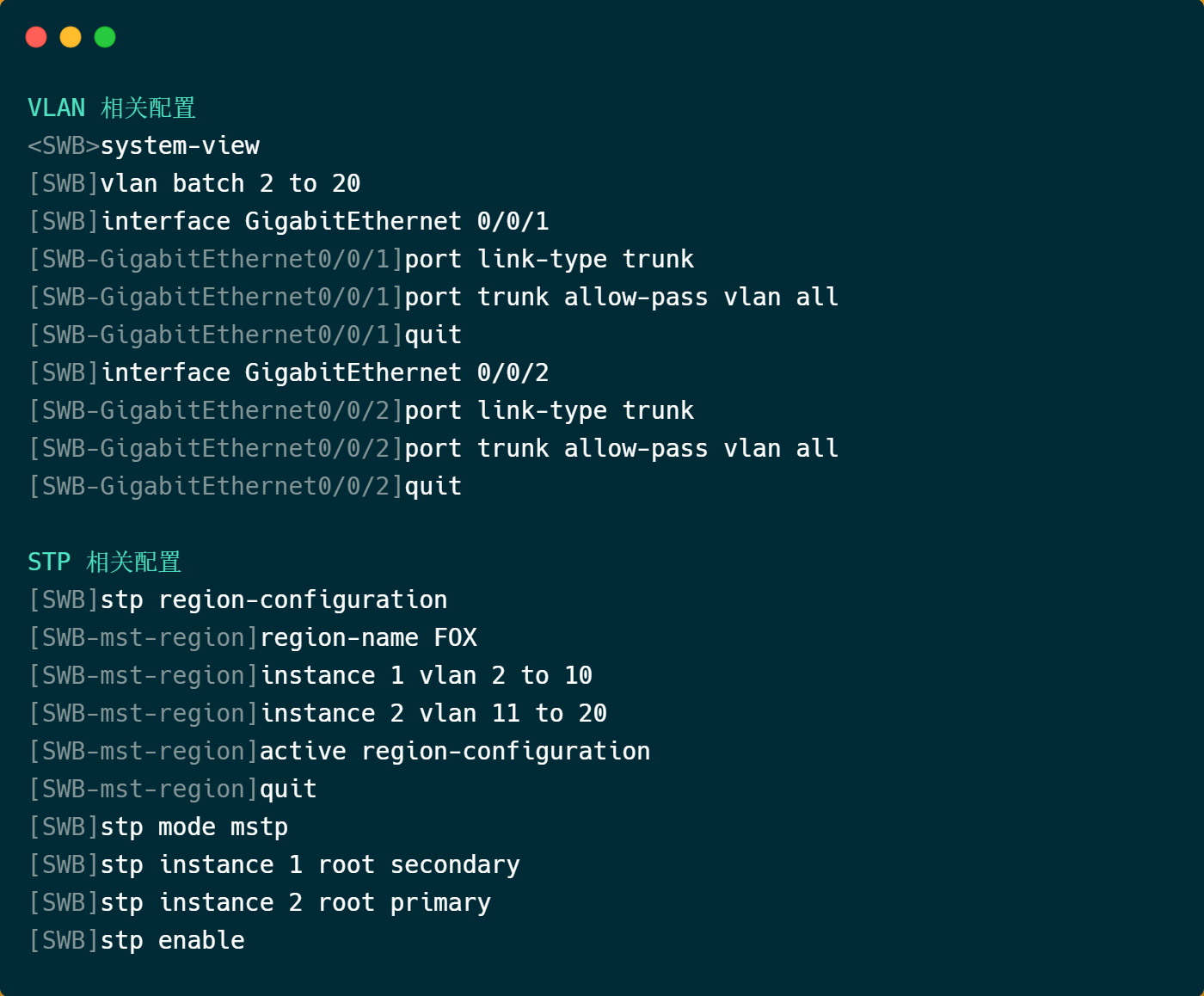Click the yellow minimize window button
Screen dimensions: 1204x996
(71, 37)
